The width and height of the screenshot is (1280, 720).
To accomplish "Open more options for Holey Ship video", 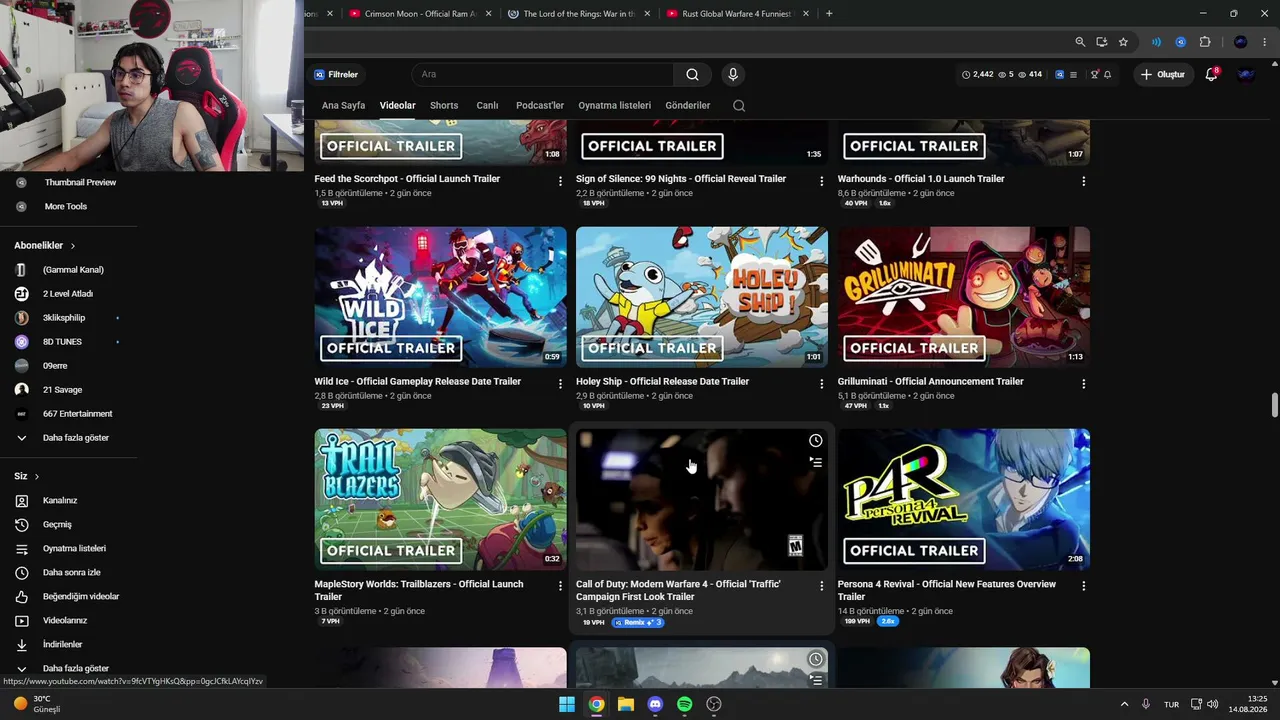I will click(x=822, y=384).
